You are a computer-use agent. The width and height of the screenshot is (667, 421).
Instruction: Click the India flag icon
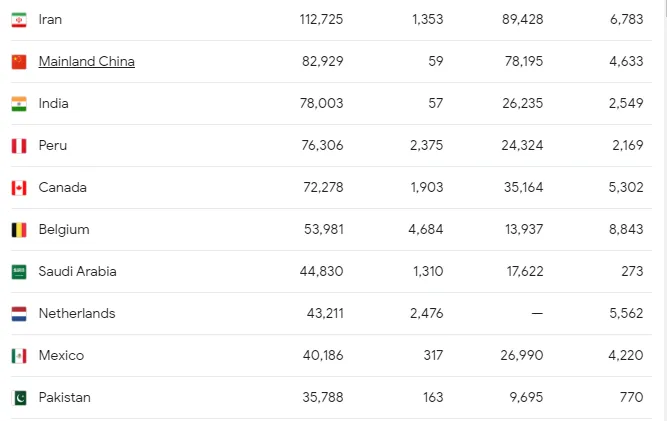pyautogui.click(x=19, y=104)
